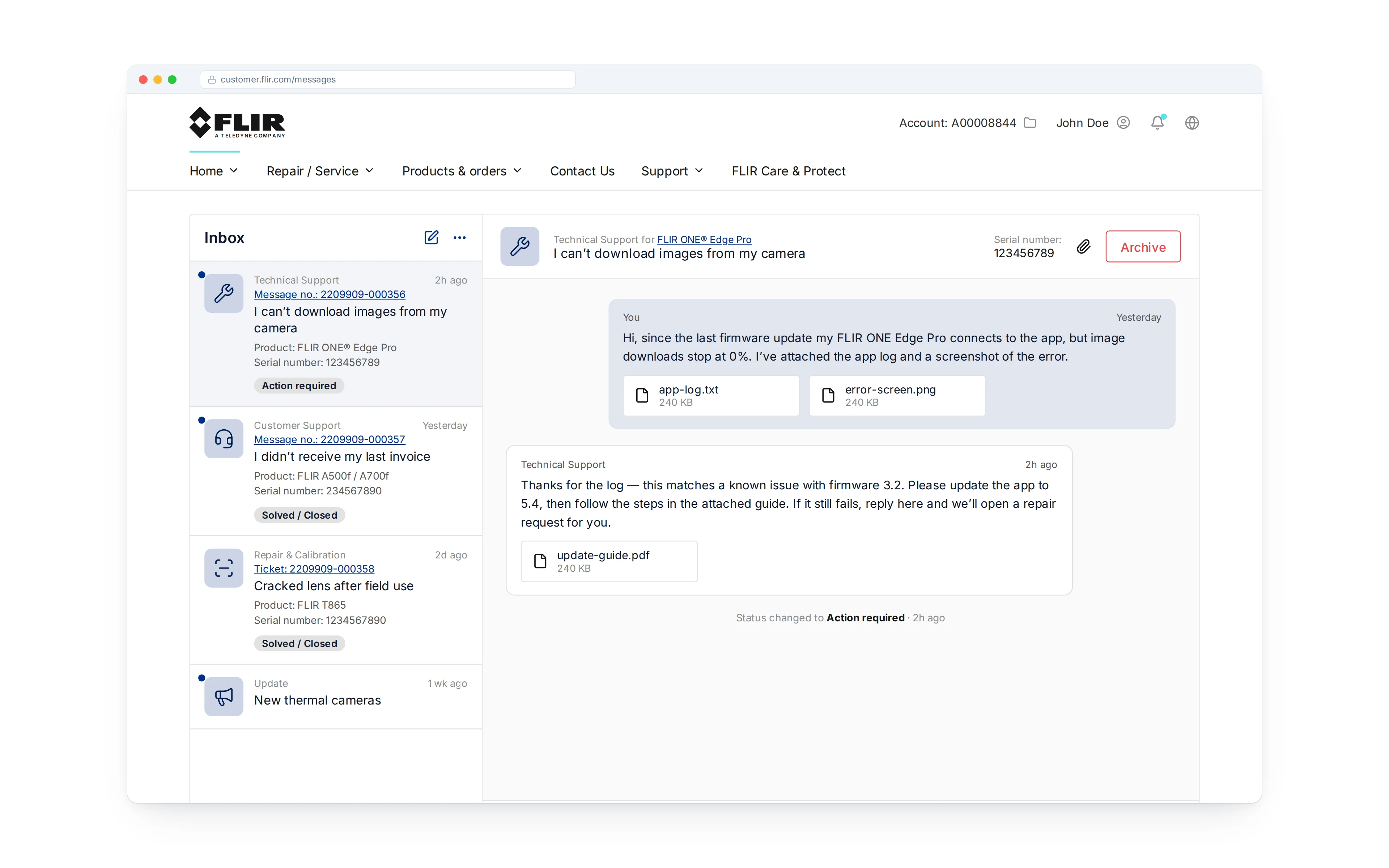The height and width of the screenshot is (868, 1389).
Task: Click file icon of error-screen.png
Action: (828, 396)
